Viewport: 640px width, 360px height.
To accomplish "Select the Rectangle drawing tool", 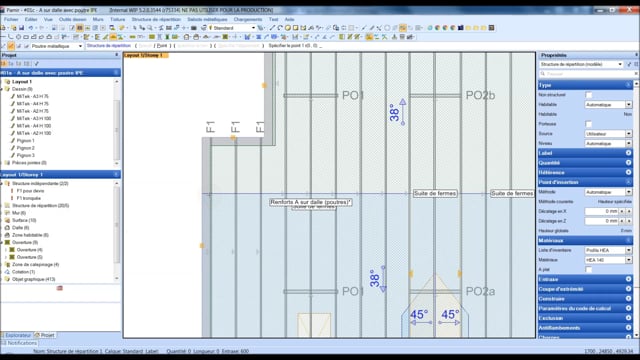I will pos(296,28).
